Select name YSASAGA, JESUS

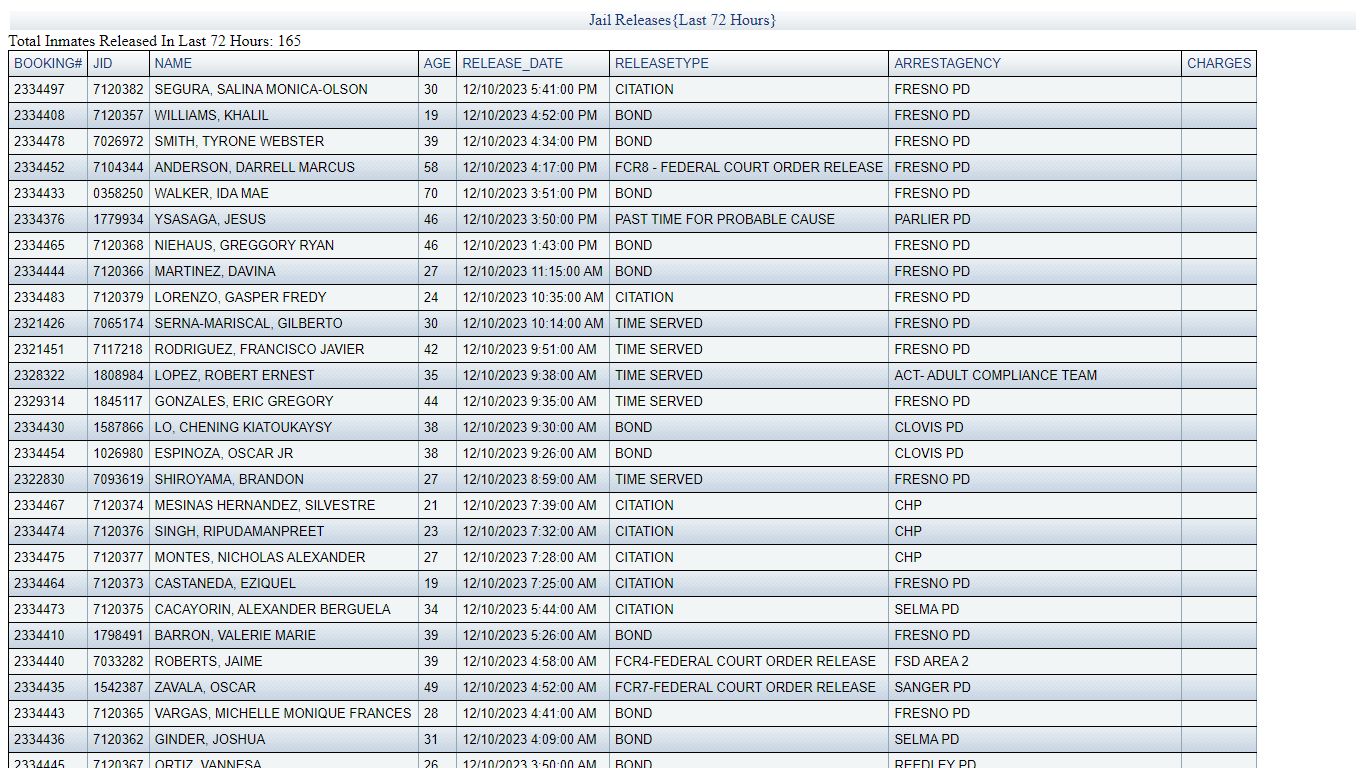210,219
